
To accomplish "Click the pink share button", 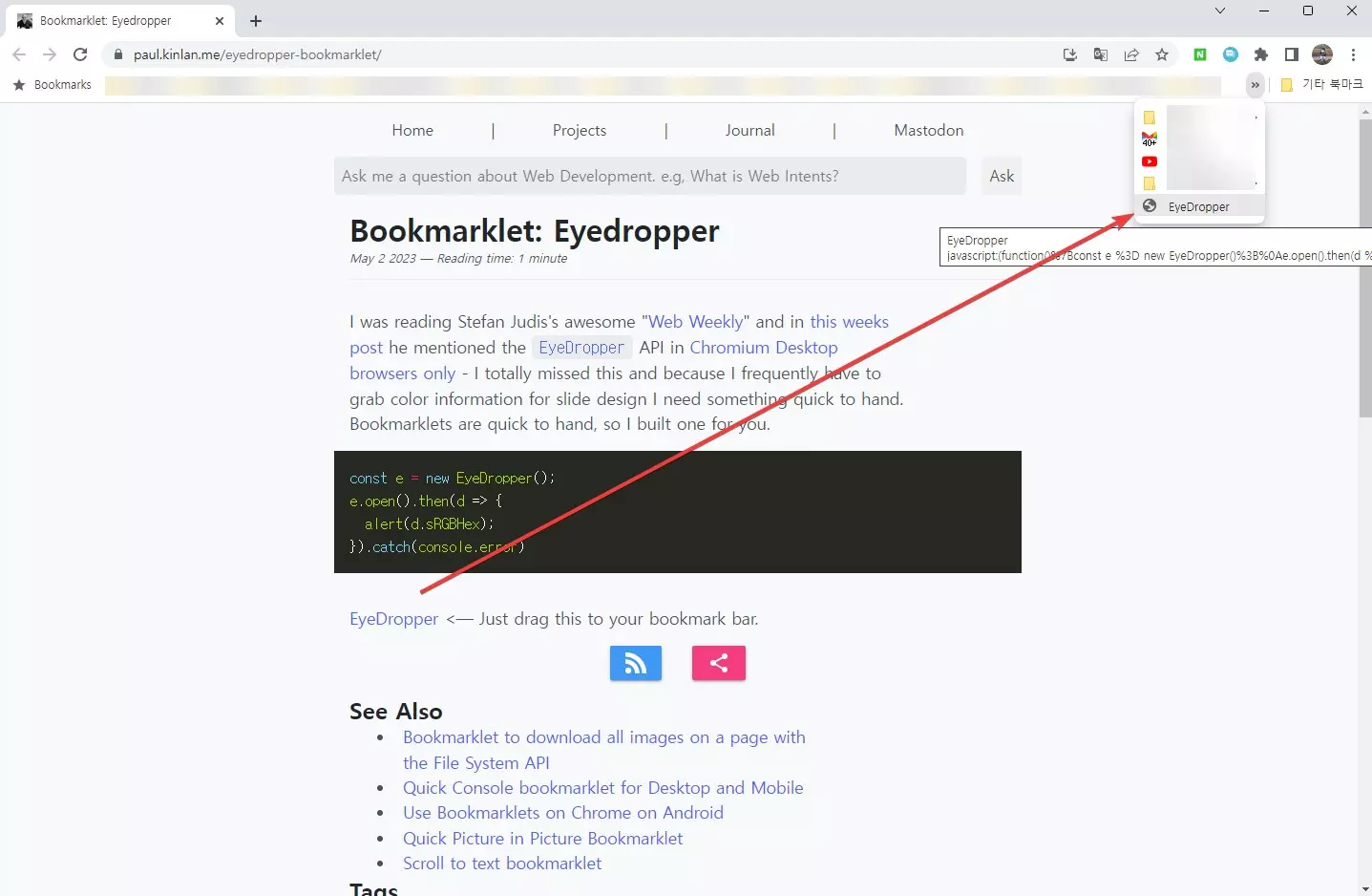I will click(x=719, y=663).
